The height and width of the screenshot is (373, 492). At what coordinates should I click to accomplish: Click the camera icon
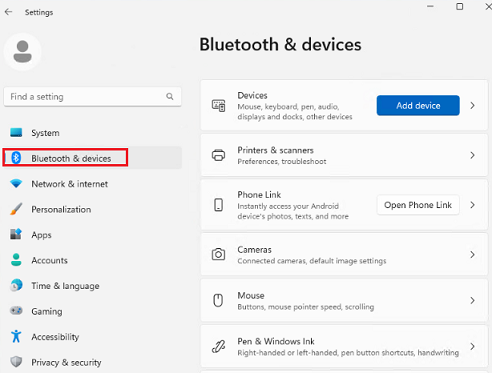(x=218, y=254)
